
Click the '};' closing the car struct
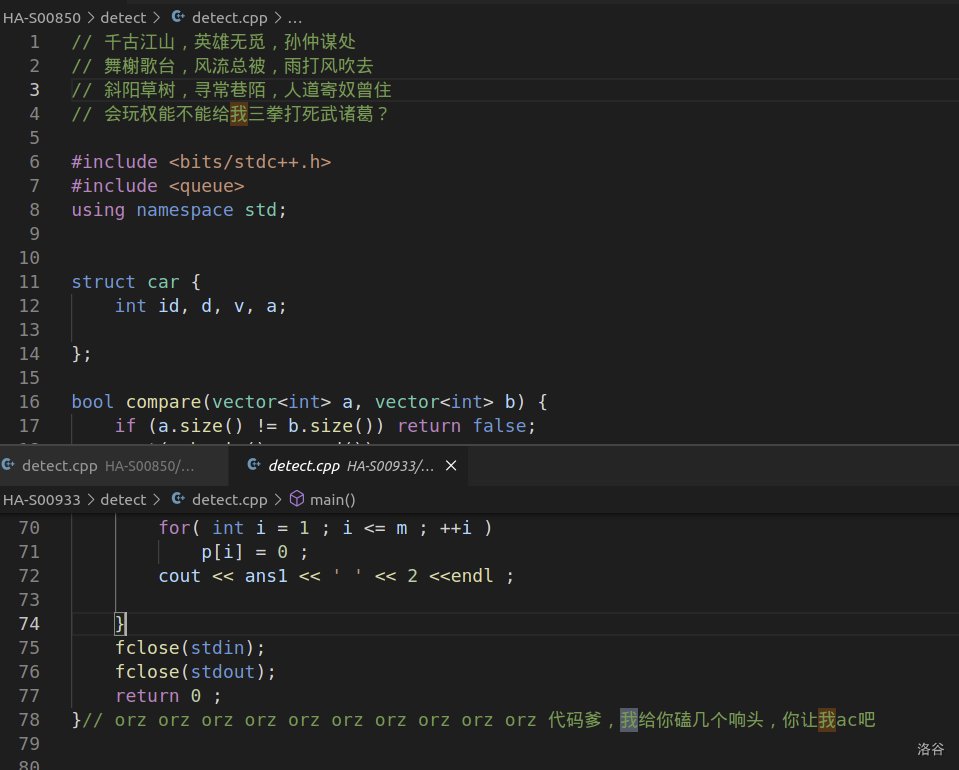pyautogui.click(x=81, y=354)
